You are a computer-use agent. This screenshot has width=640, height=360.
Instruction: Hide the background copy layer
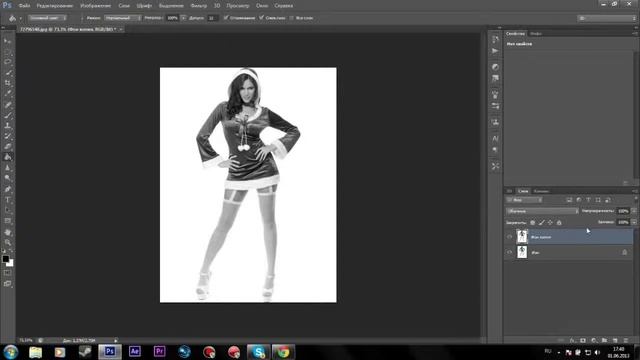click(509, 237)
